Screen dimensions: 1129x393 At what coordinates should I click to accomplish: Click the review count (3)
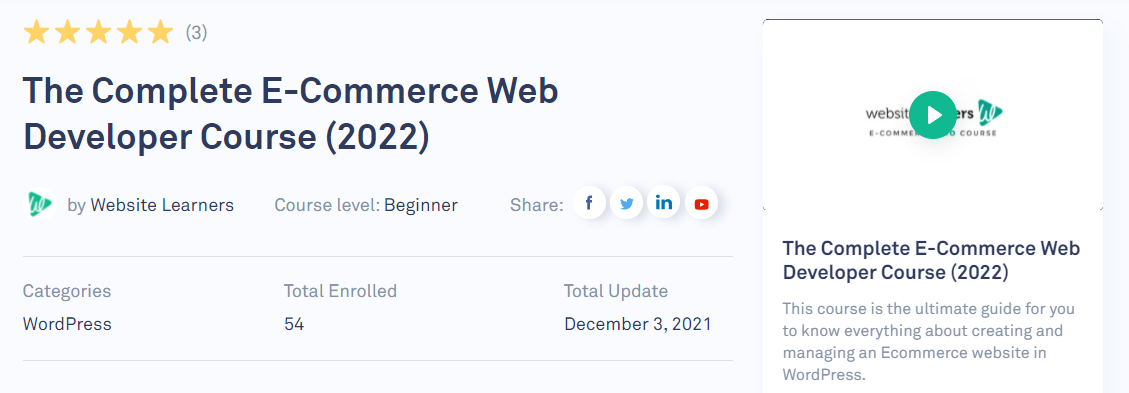pos(197,32)
